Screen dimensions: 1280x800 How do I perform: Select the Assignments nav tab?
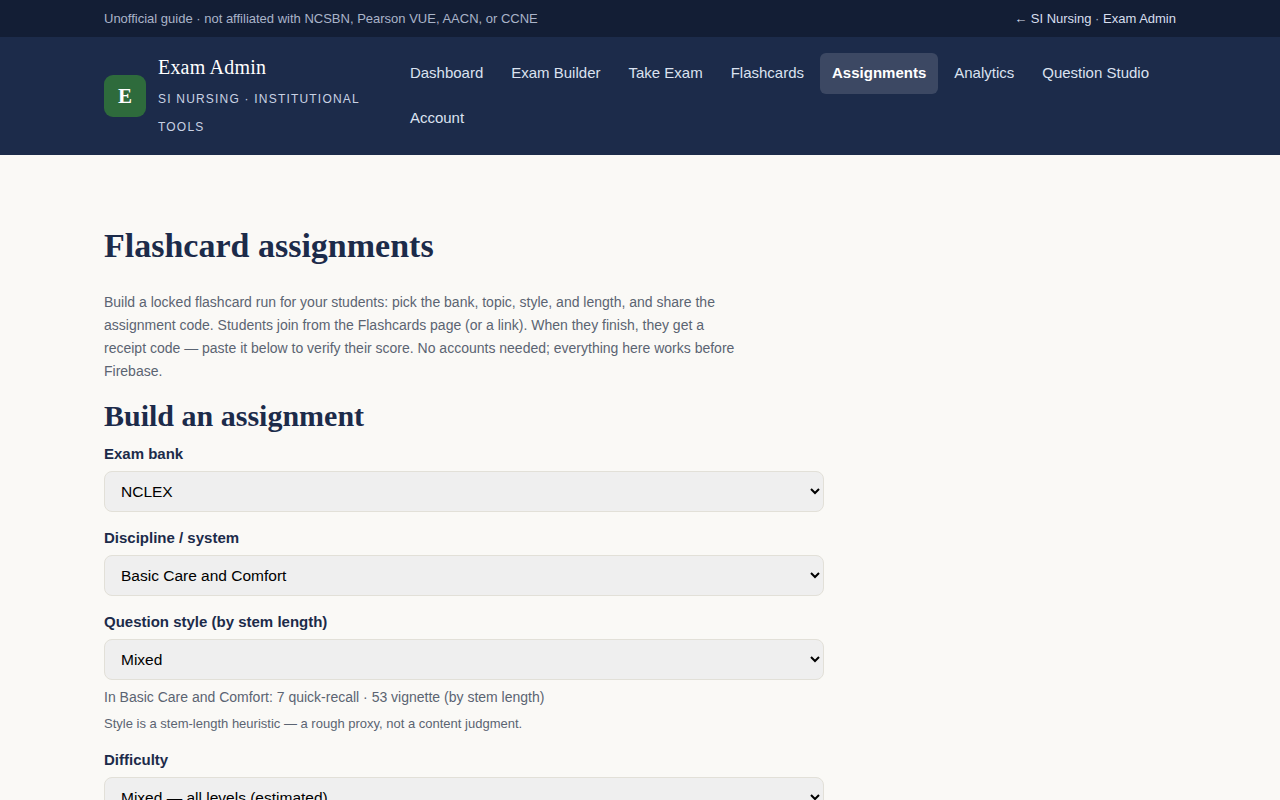[x=879, y=73]
